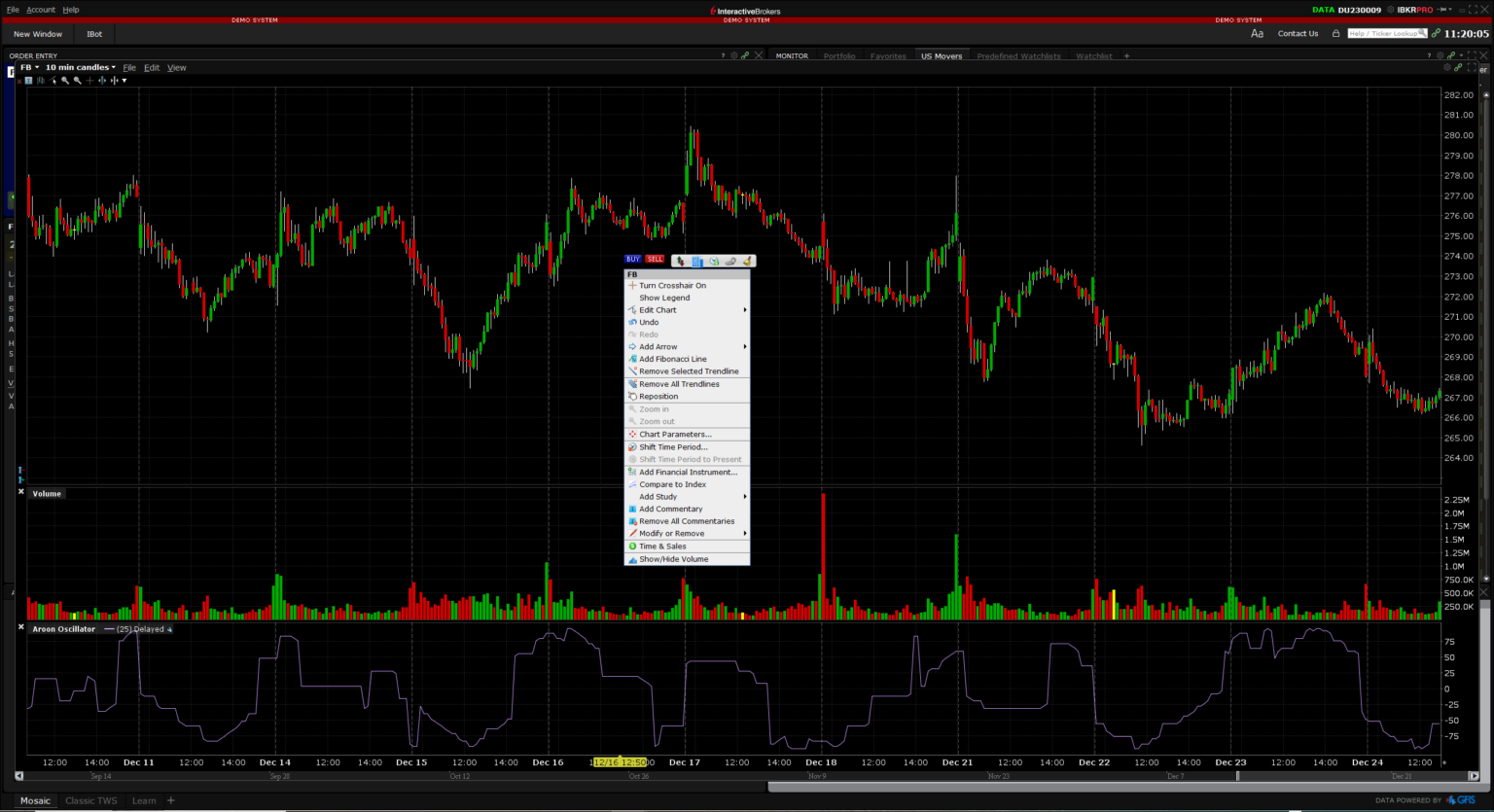The image size is (1494, 812).
Task: Open the FB symbol dropdown
Action: (26, 67)
